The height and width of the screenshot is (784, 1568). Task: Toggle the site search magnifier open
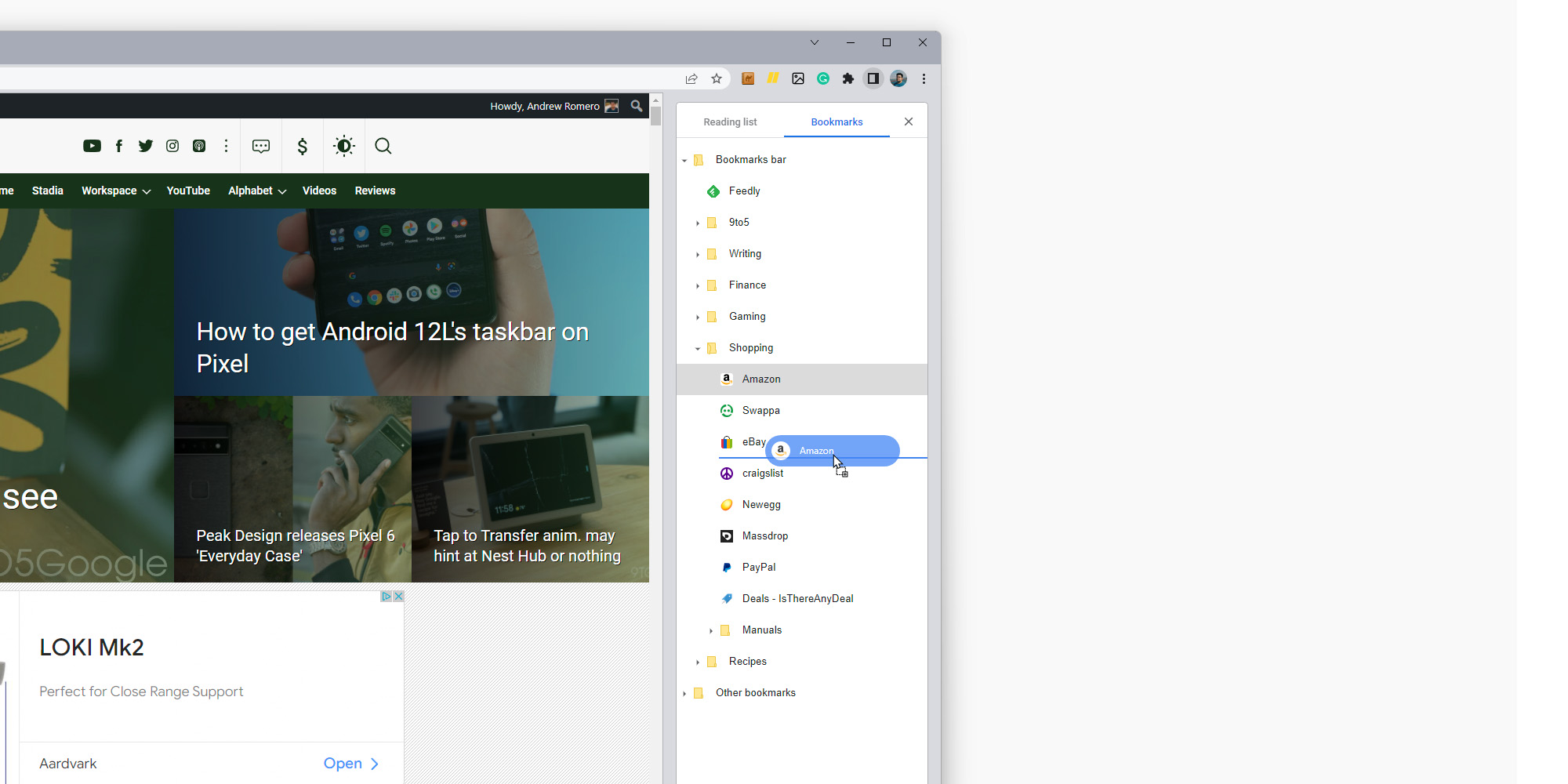point(383,146)
